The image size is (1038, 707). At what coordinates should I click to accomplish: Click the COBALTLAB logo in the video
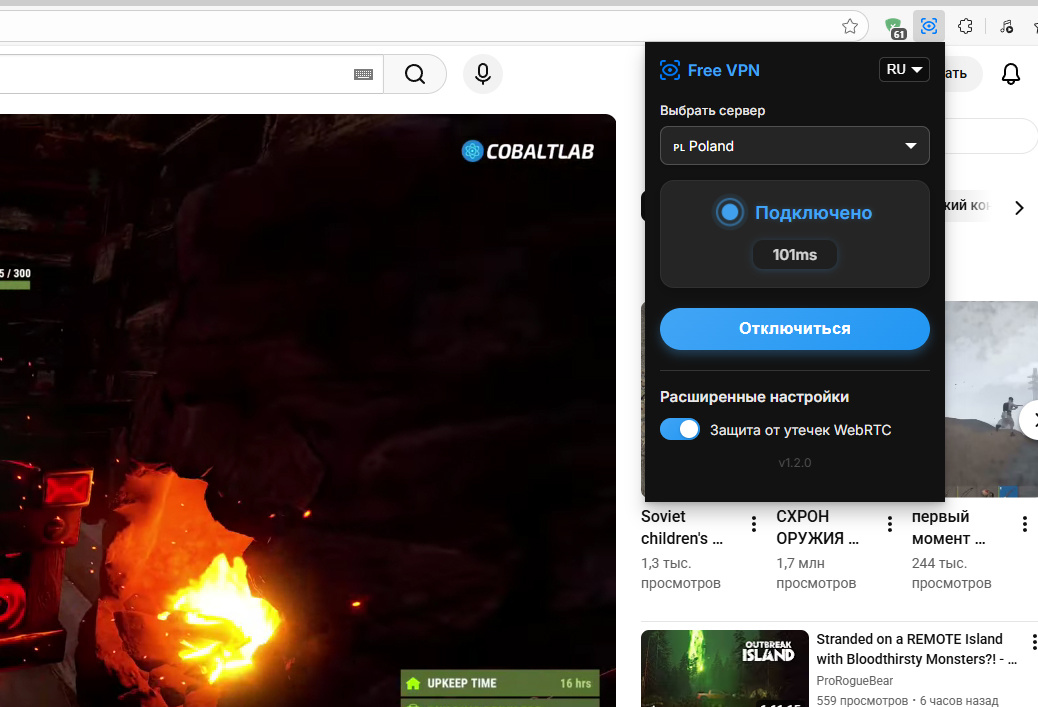tap(528, 152)
